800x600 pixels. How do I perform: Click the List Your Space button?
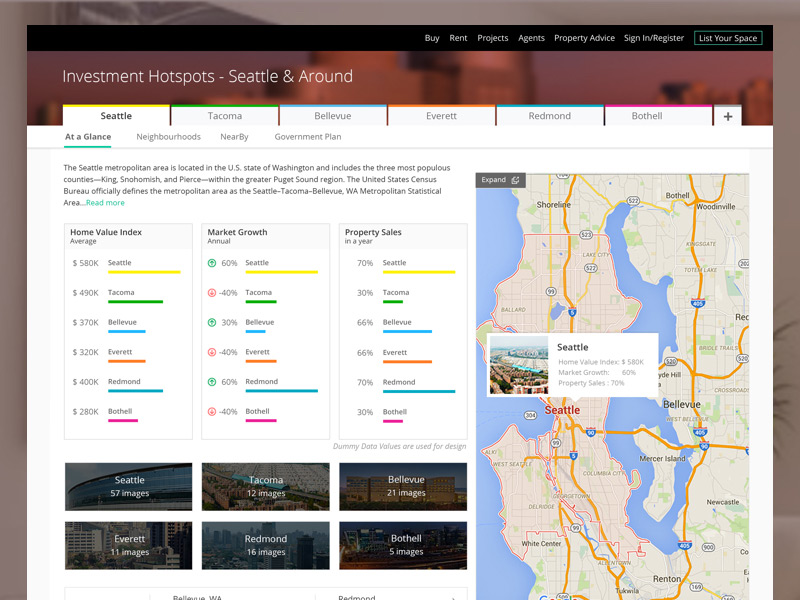[x=728, y=38]
